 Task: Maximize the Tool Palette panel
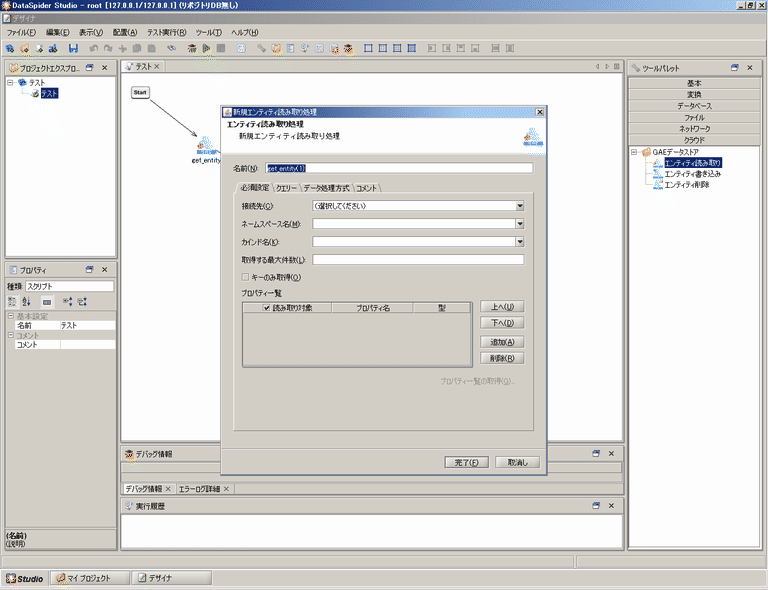(735, 68)
